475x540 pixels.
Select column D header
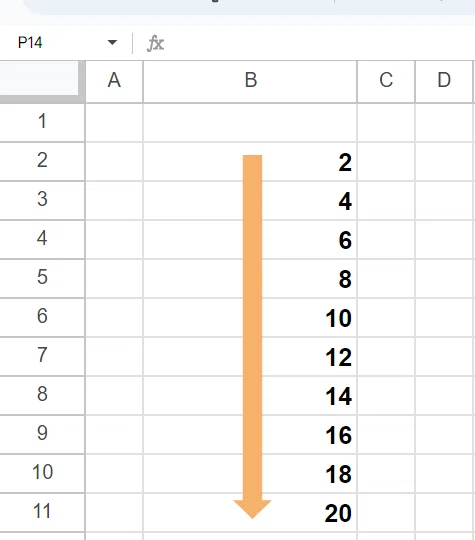tap(444, 82)
